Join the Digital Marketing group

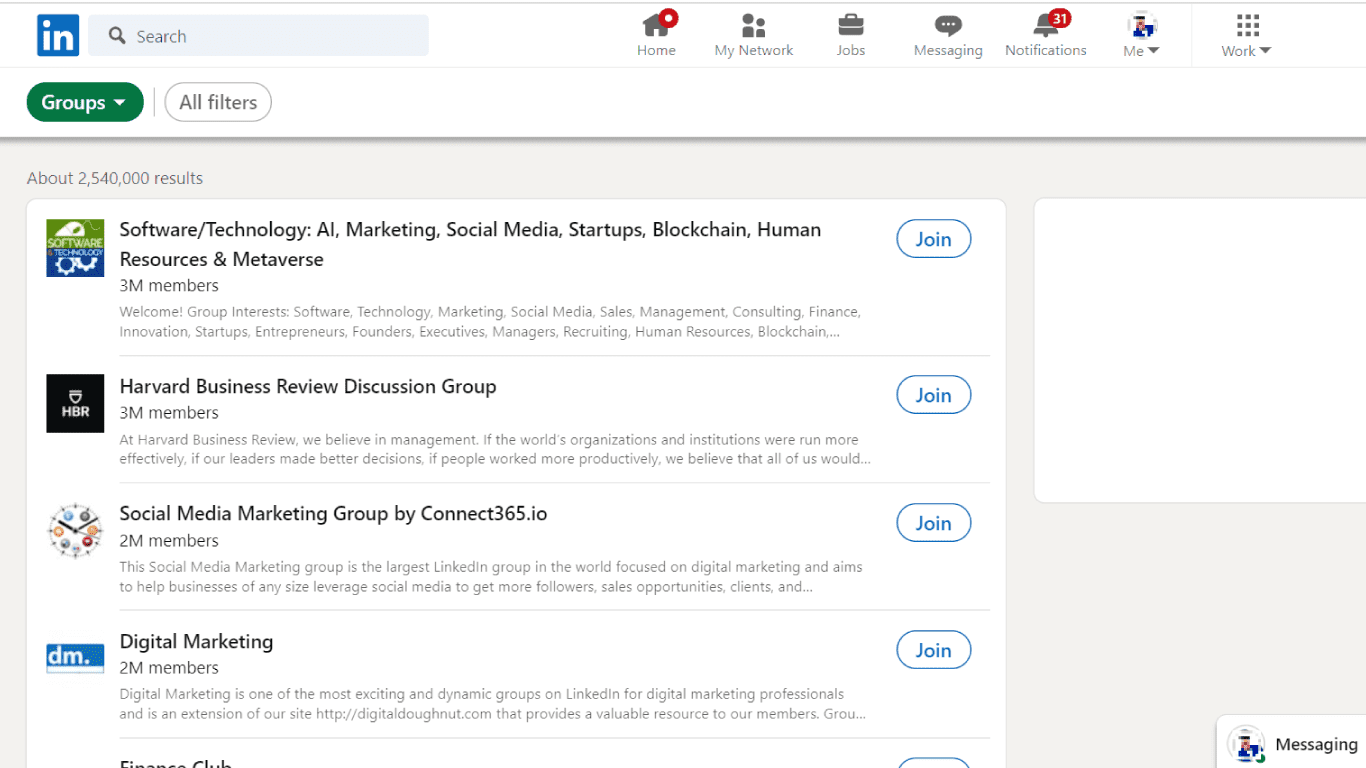(933, 650)
